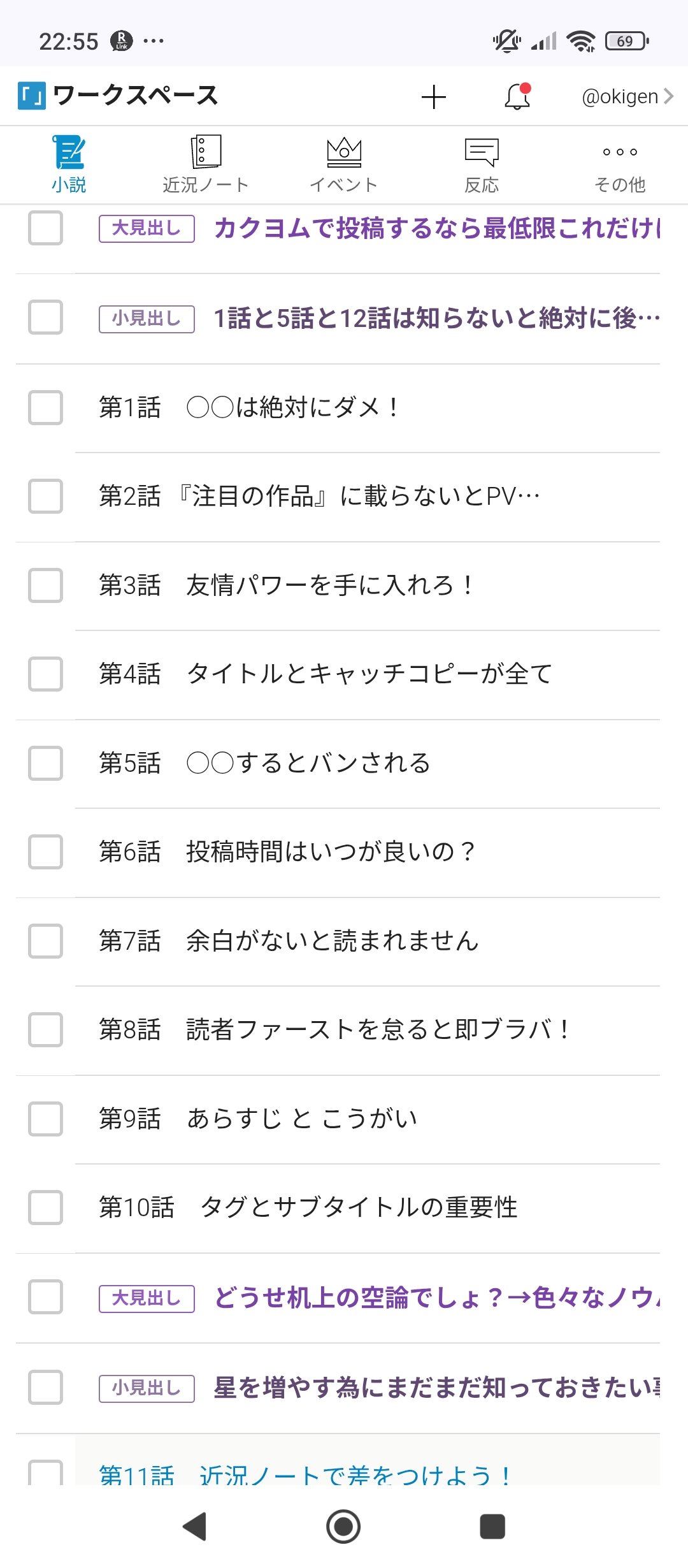688x1568 pixels.
Task: Tap the plus icon to create new
Action: tap(434, 97)
